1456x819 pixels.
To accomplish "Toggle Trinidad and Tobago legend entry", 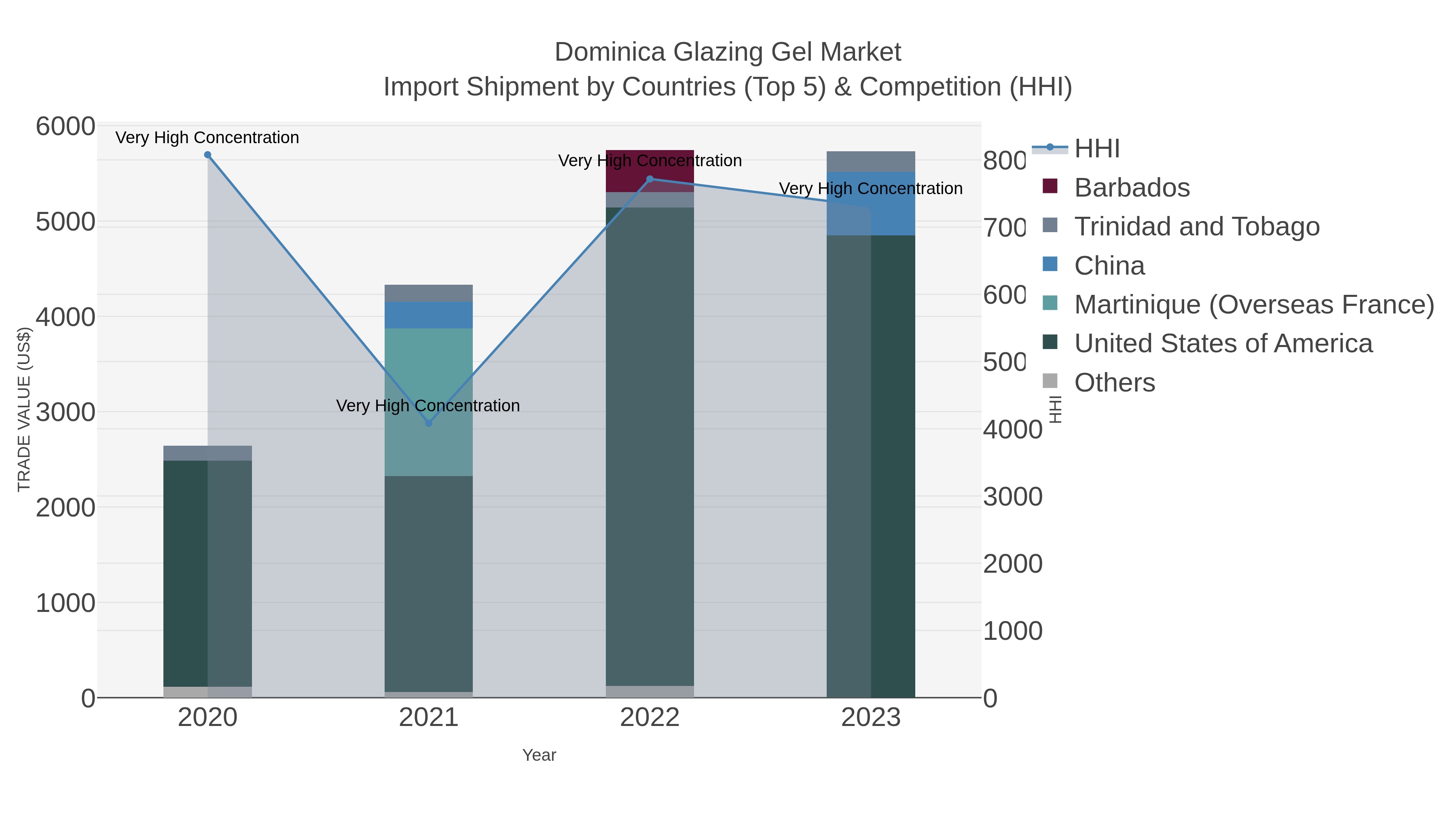I will (1181, 226).
